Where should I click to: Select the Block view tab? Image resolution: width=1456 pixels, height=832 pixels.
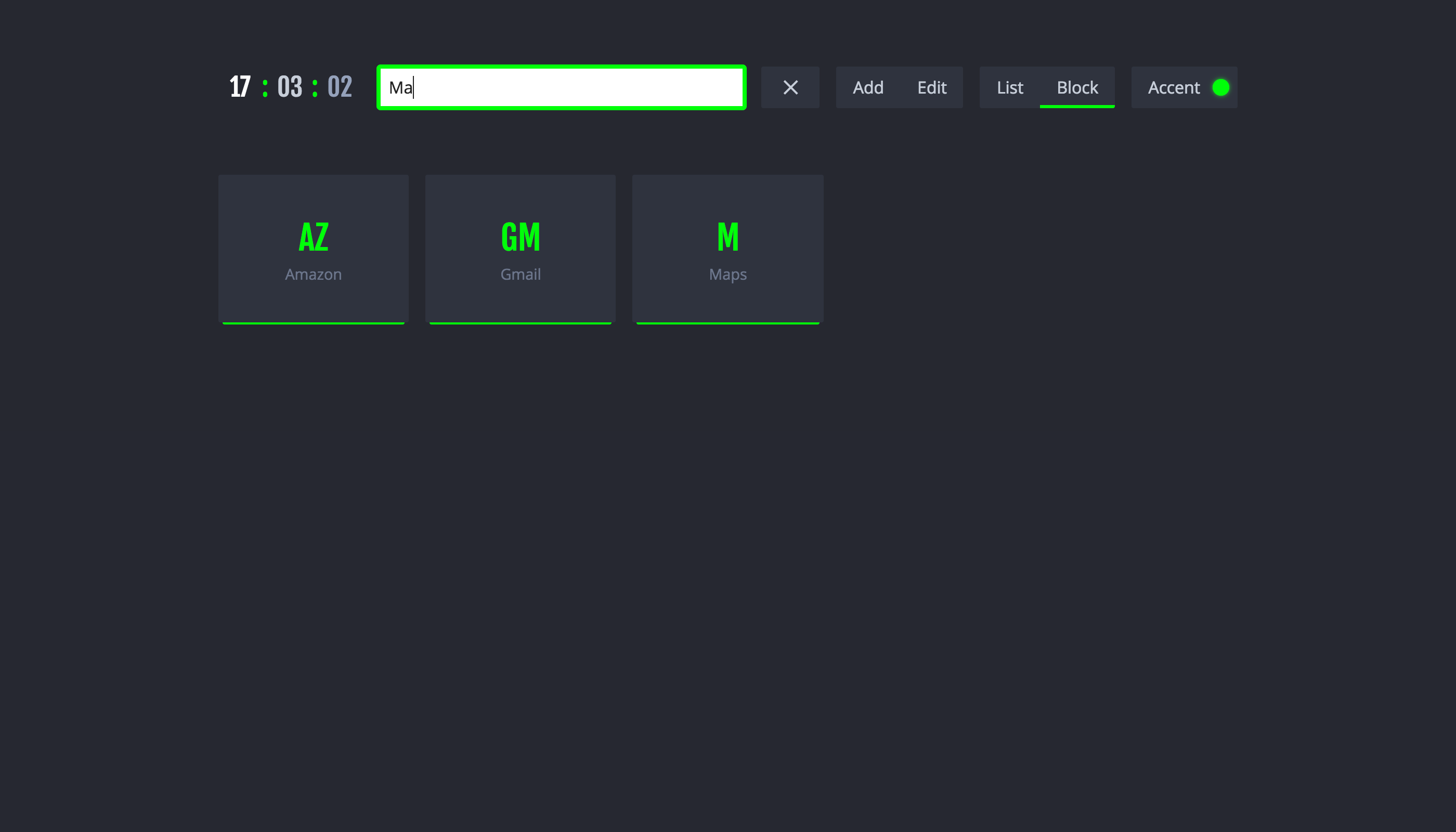tap(1077, 87)
